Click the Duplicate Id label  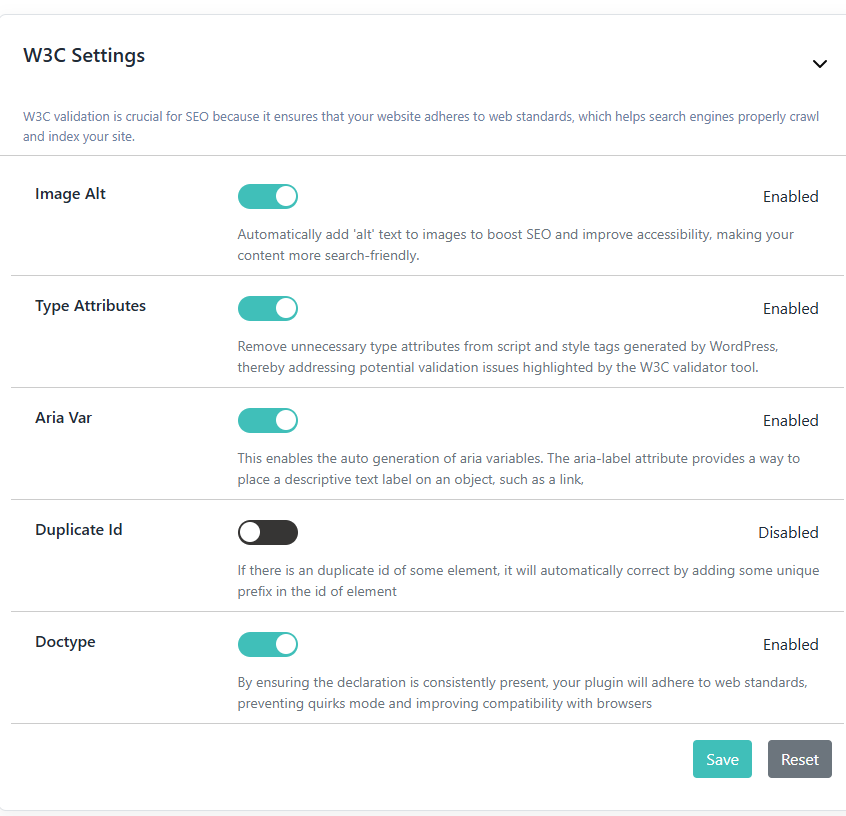pyautogui.click(x=79, y=529)
